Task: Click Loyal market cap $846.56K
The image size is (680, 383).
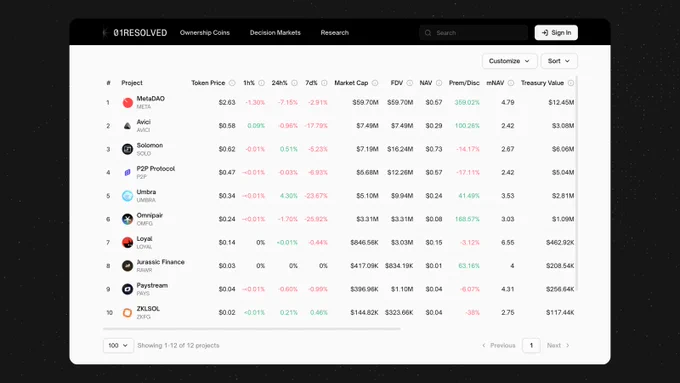Action: tap(364, 242)
